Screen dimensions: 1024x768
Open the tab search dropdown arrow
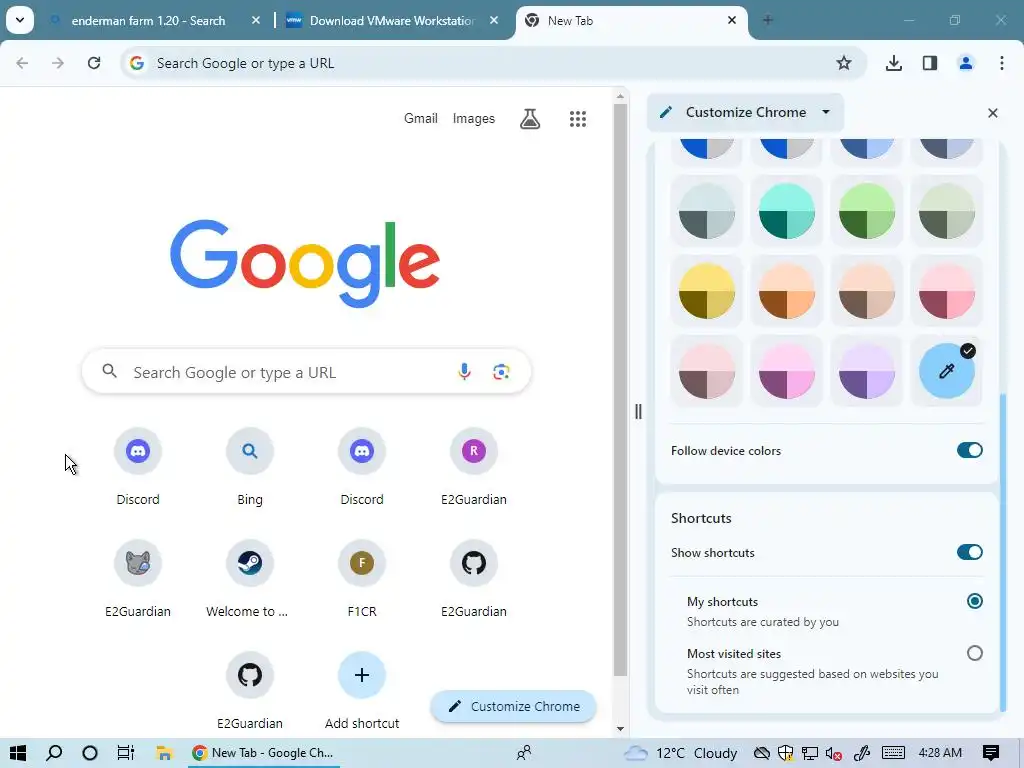(x=20, y=20)
